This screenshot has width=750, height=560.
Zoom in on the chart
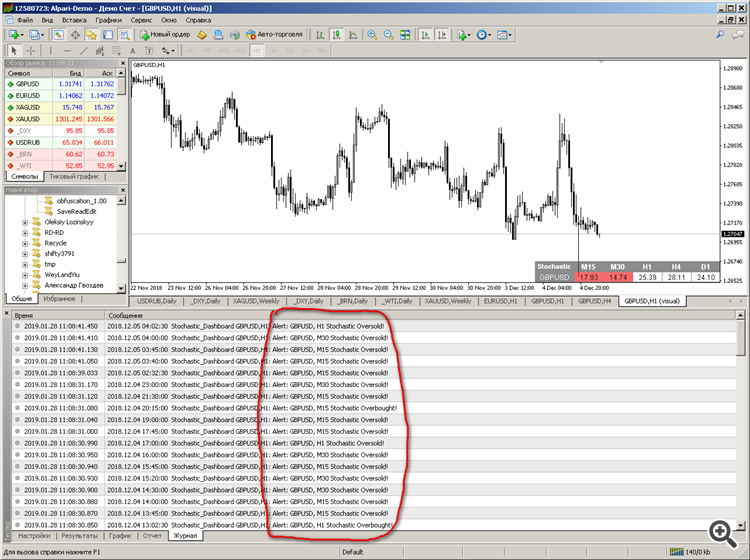(372, 35)
